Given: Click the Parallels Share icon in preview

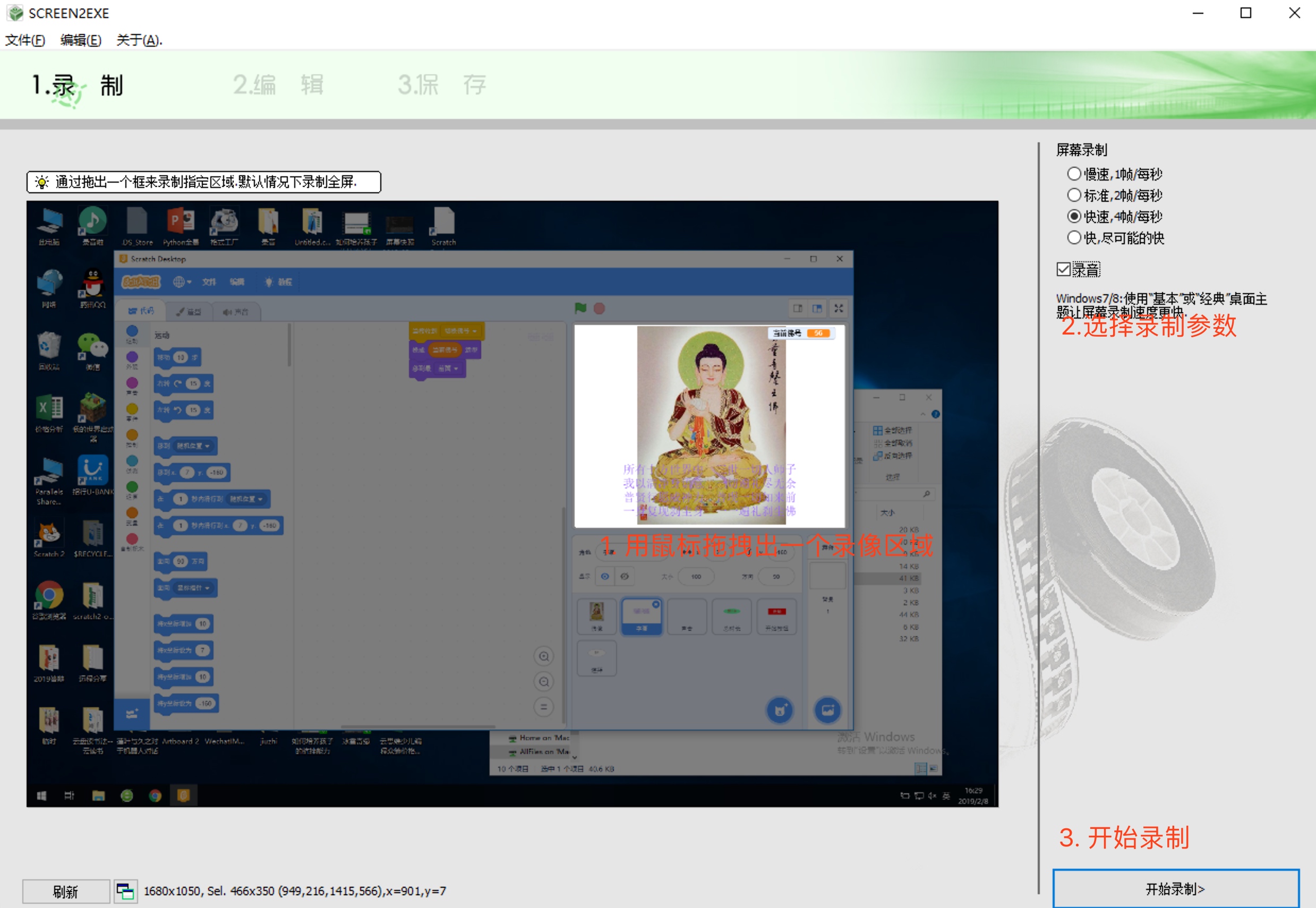Looking at the screenshot, I should [49, 481].
